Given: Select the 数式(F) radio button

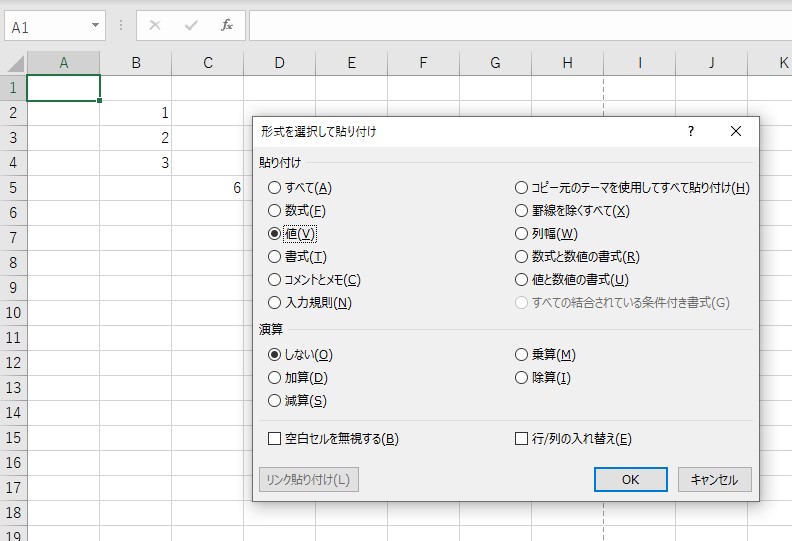Looking at the screenshot, I should click(275, 211).
